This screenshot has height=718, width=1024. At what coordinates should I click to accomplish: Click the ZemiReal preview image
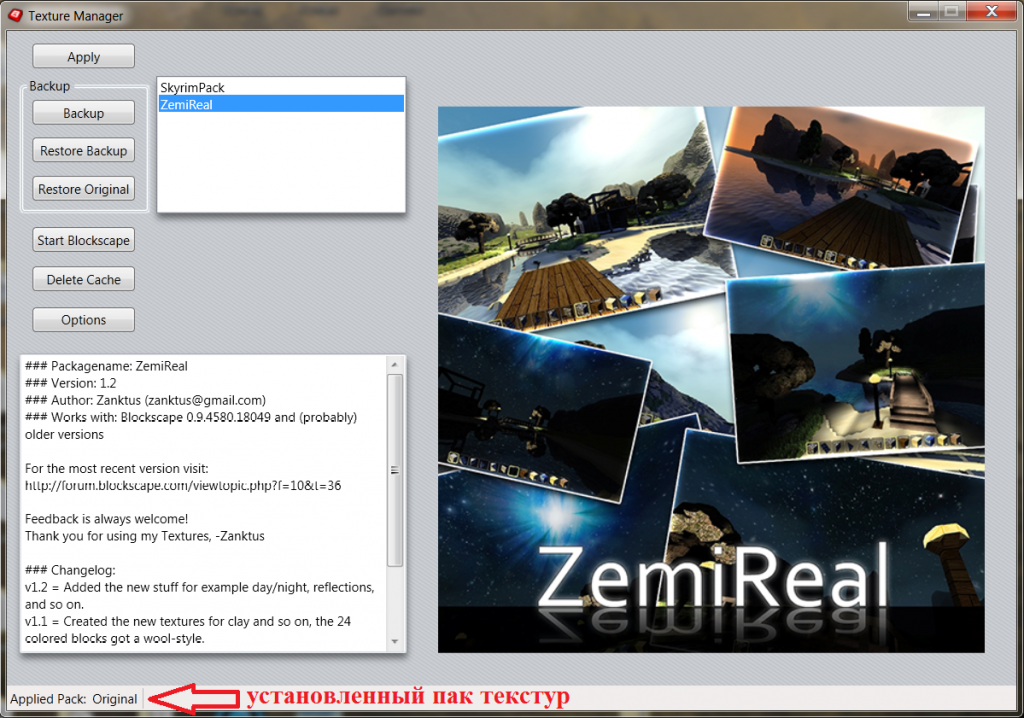711,380
